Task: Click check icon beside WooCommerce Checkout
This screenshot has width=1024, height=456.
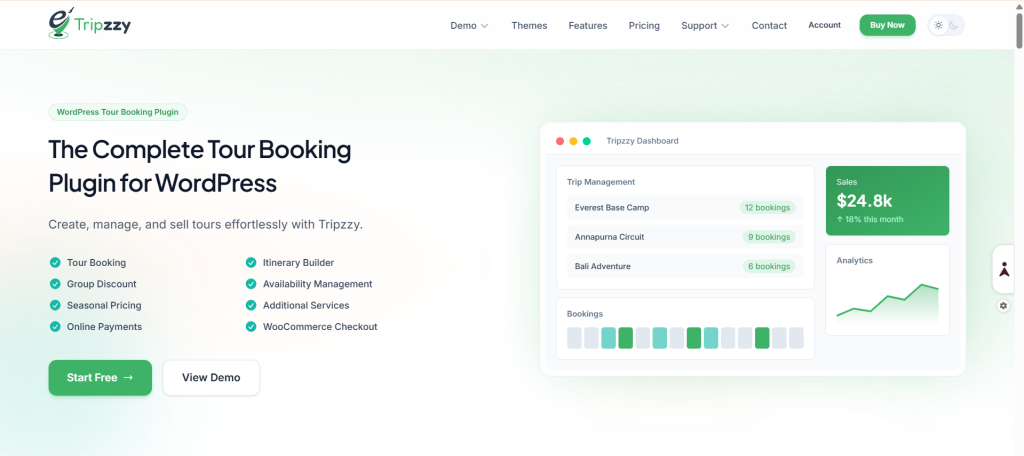Action: [x=251, y=327]
